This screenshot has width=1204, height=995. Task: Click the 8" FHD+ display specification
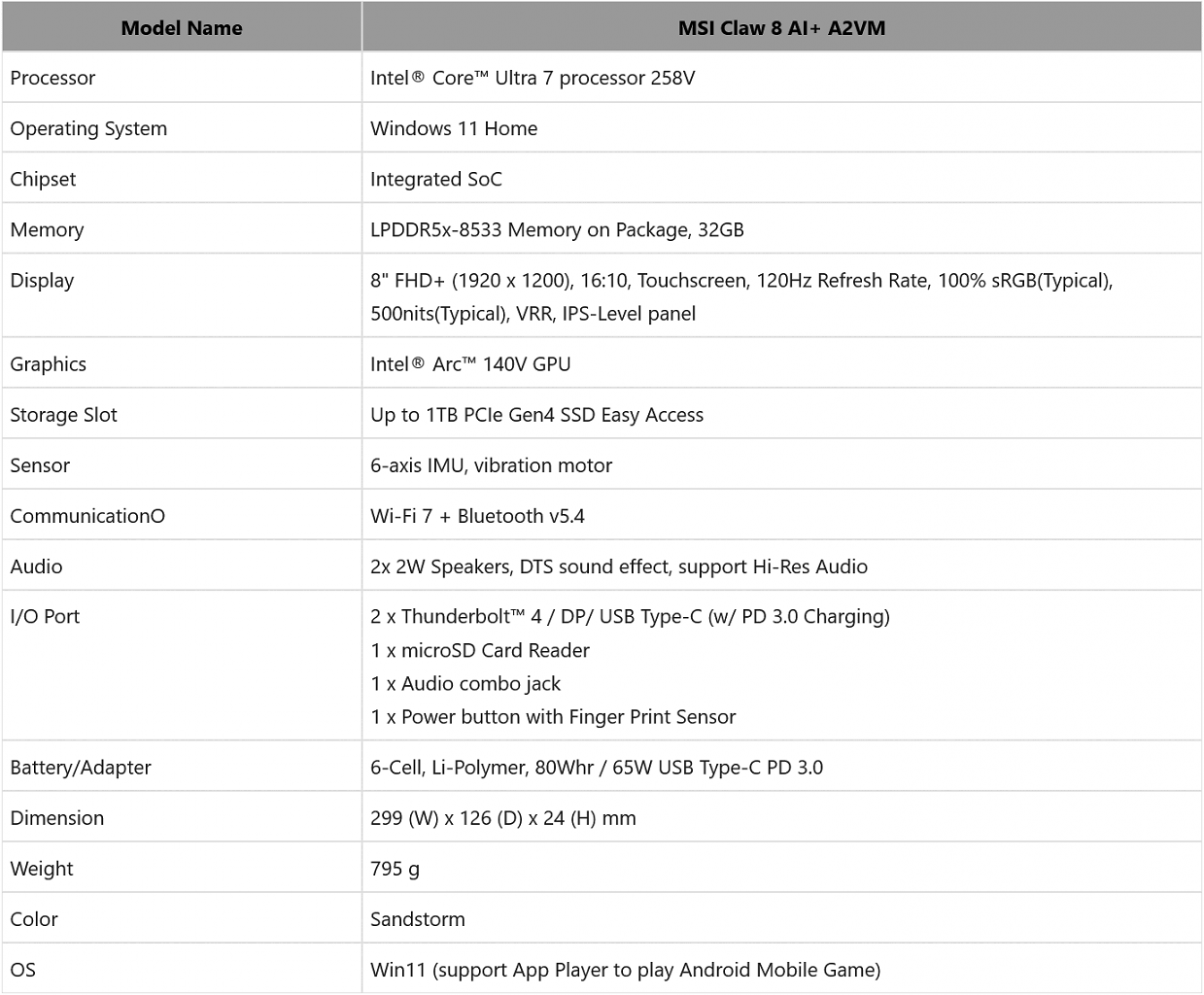741,296
